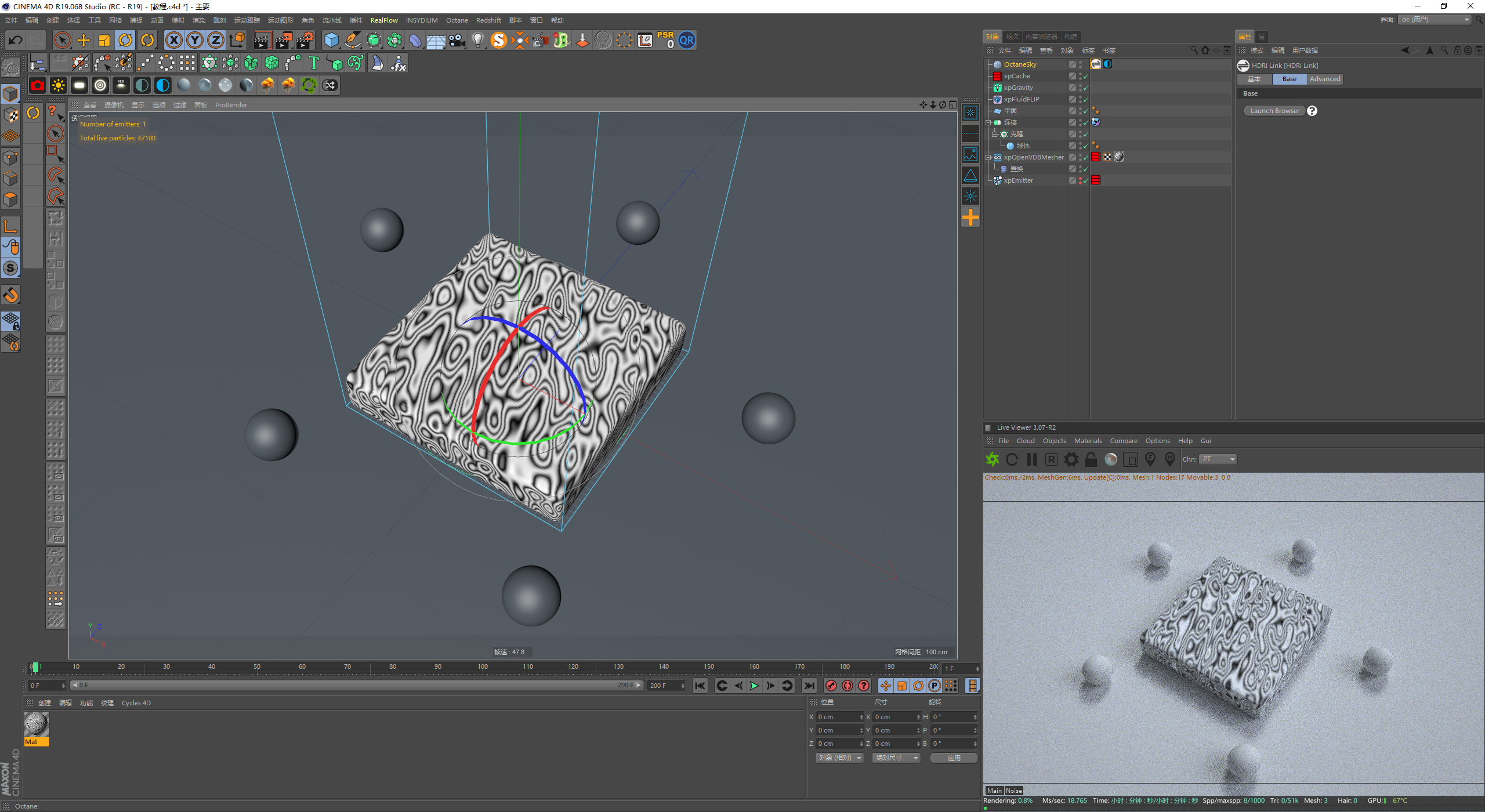Collapse the xpOpenVDBMesher tree node
The width and height of the screenshot is (1485, 812).
coord(988,158)
